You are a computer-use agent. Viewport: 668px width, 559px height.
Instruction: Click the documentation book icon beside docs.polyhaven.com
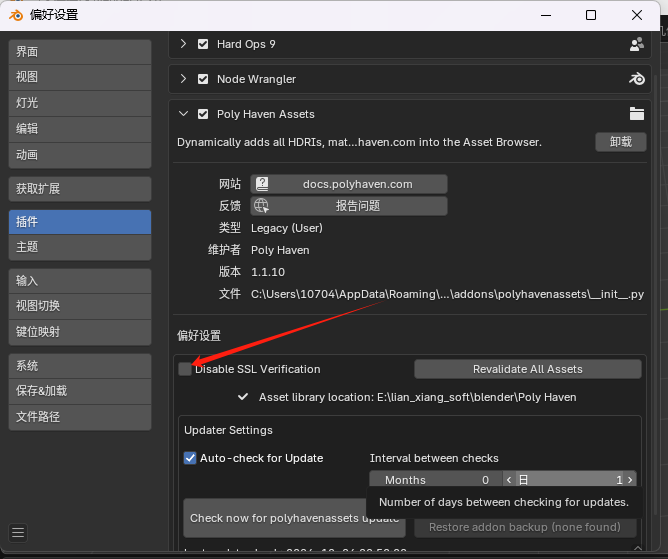[262, 184]
